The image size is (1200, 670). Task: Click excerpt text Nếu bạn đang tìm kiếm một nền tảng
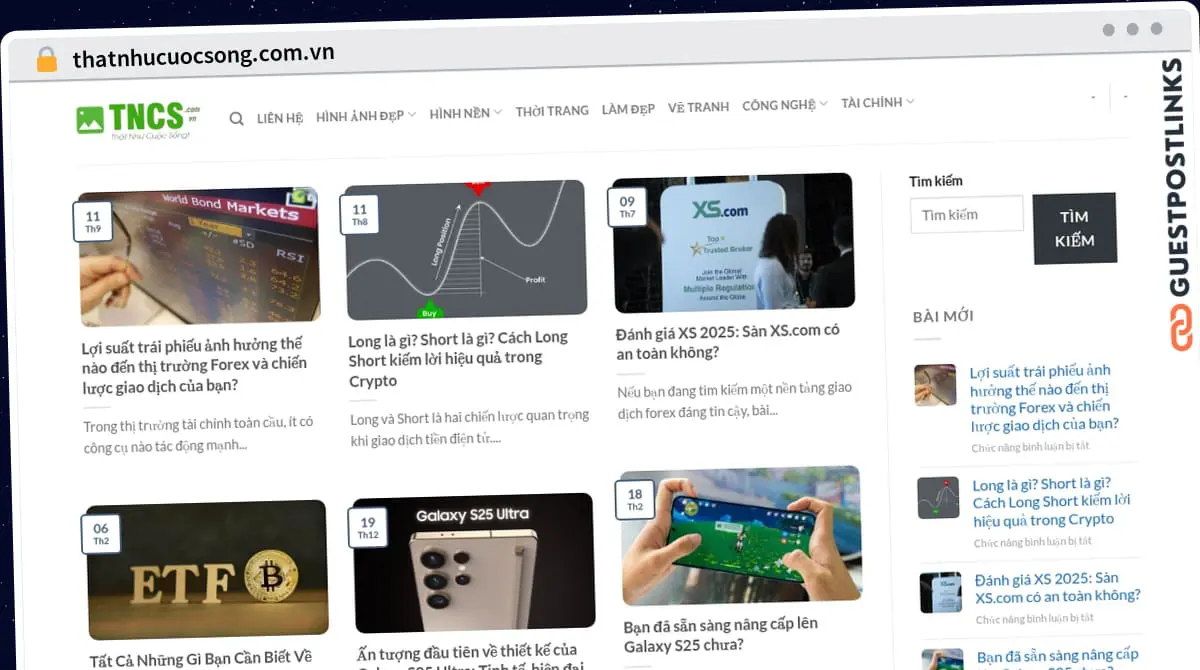coord(735,399)
